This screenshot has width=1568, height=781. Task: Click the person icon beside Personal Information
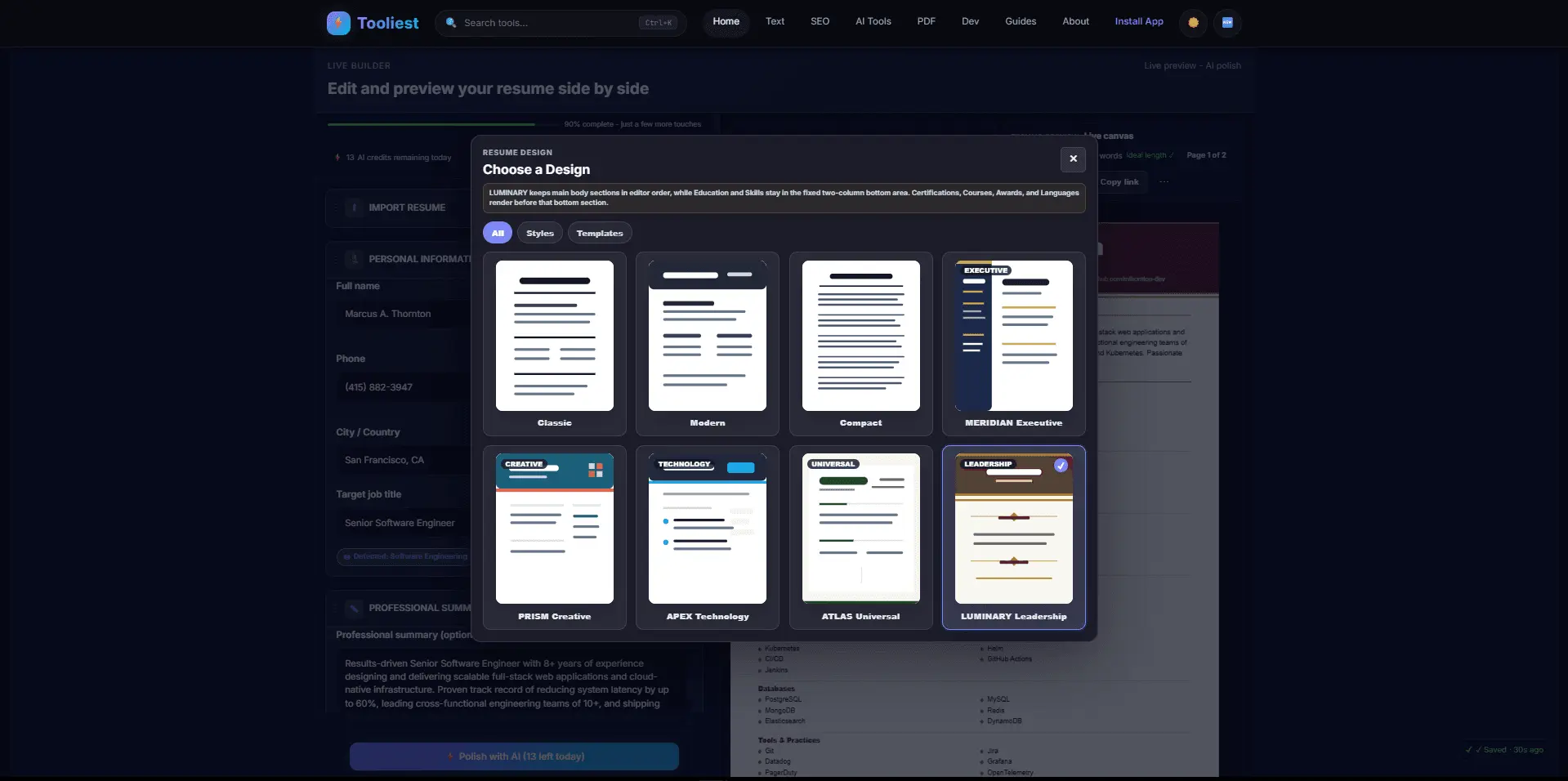354,259
